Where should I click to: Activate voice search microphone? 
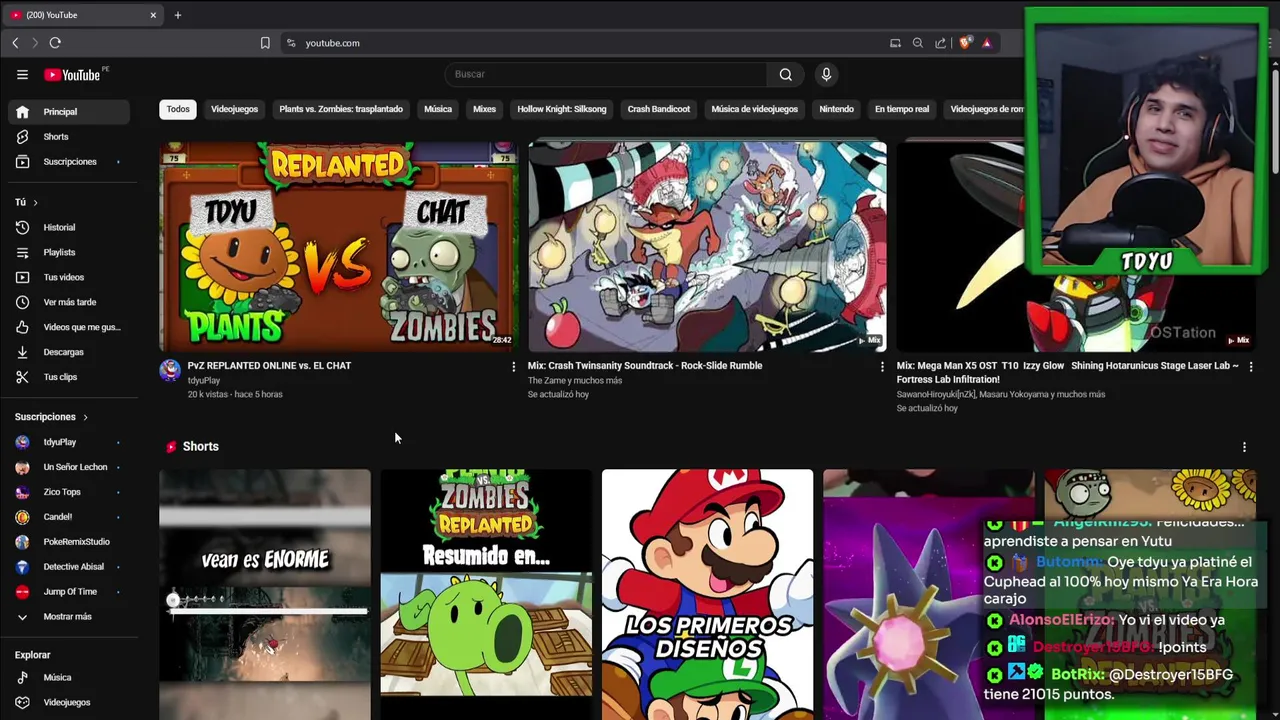click(x=826, y=74)
